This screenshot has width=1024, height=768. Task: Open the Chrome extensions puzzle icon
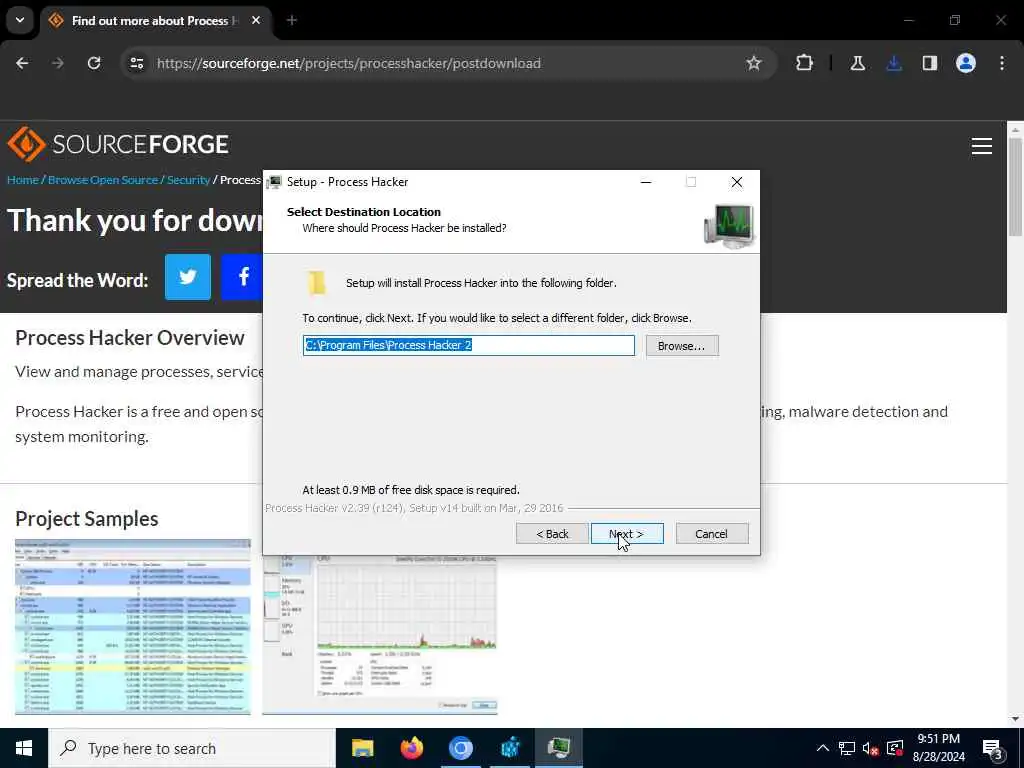pyautogui.click(x=805, y=63)
